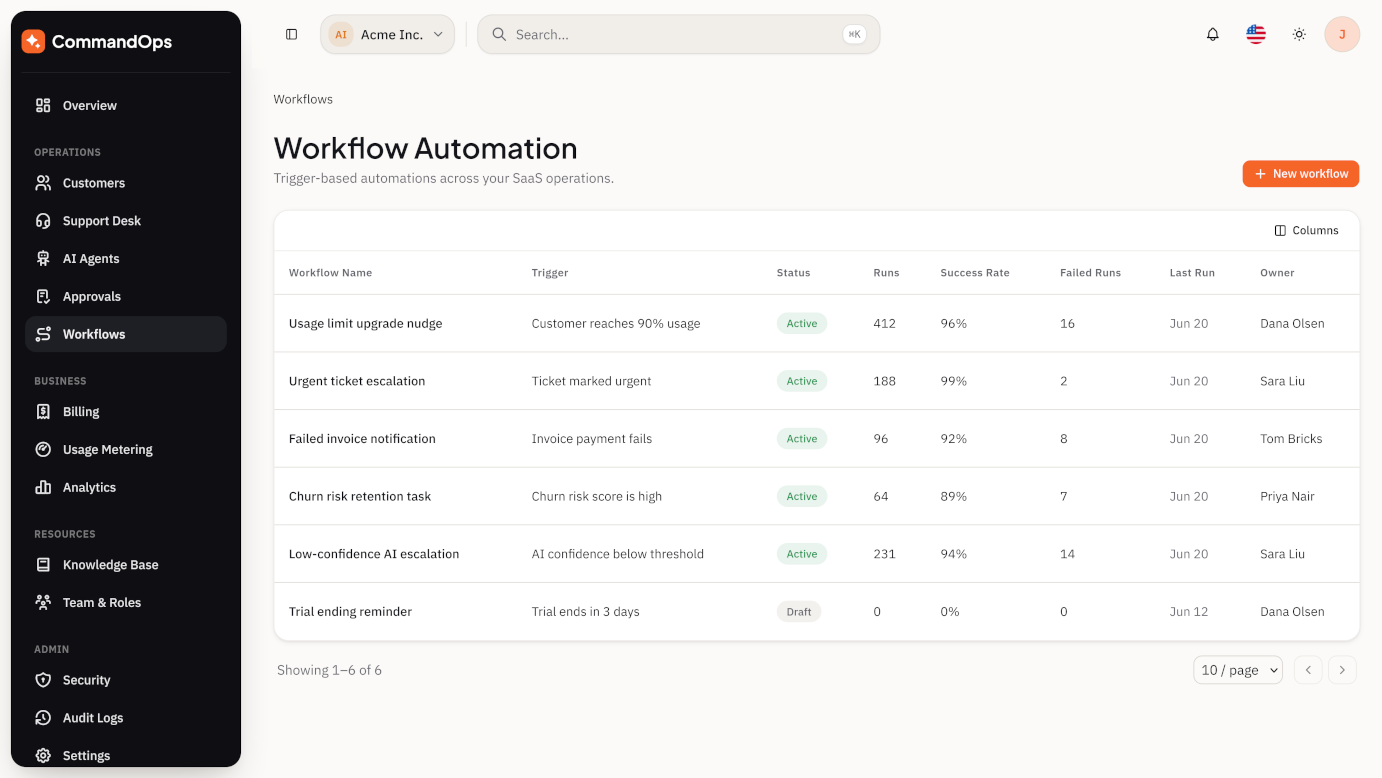Click the Customers people icon
Screen dimensions: 1382x778
click(43, 183)
